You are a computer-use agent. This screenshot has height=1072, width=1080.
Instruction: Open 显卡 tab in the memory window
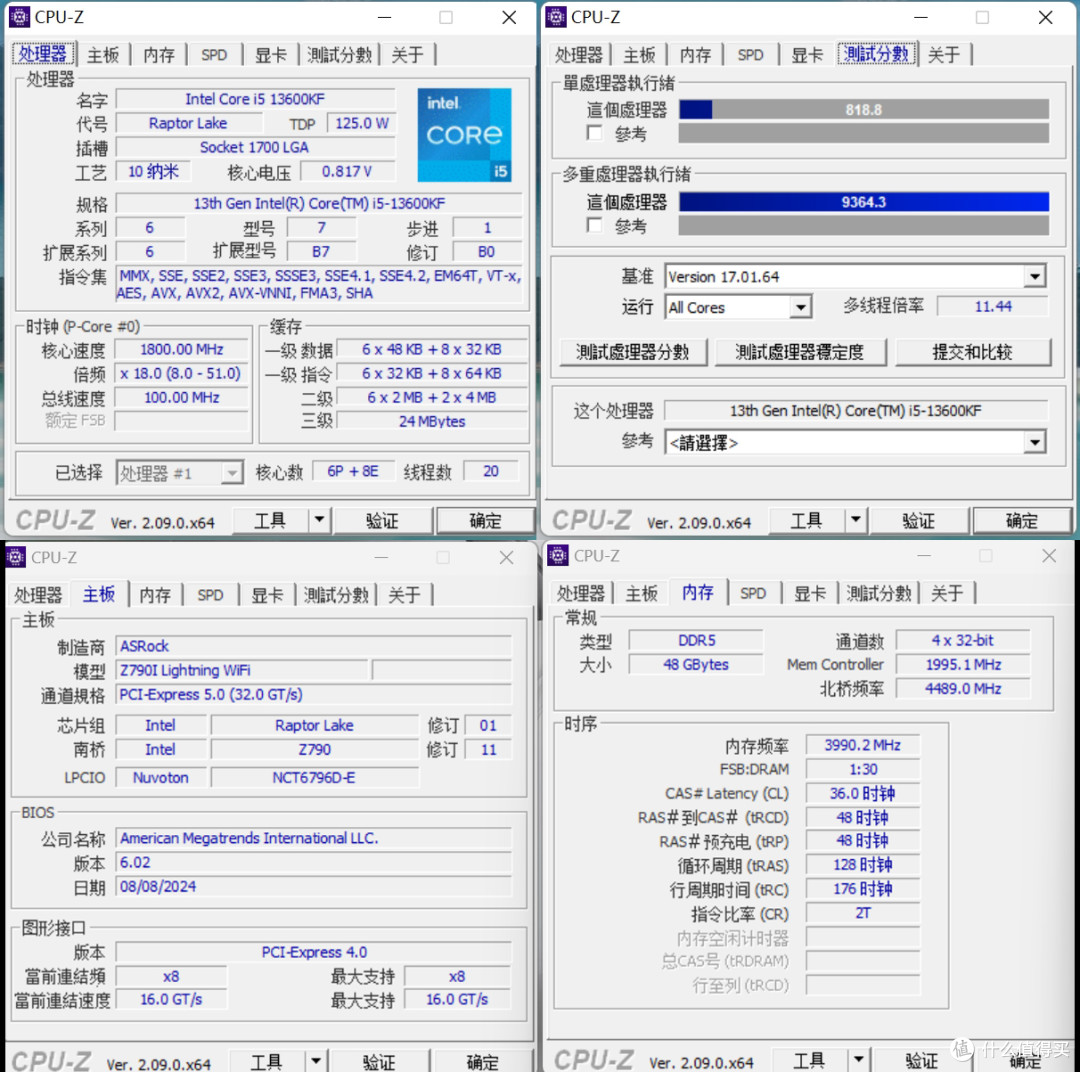[x=810, y=593]
